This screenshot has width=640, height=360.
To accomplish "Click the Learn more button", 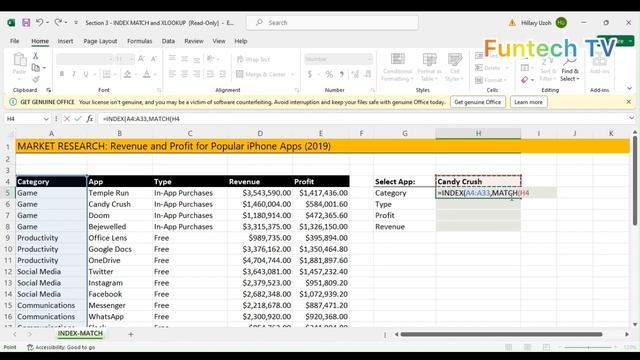I will click(528, 102).
